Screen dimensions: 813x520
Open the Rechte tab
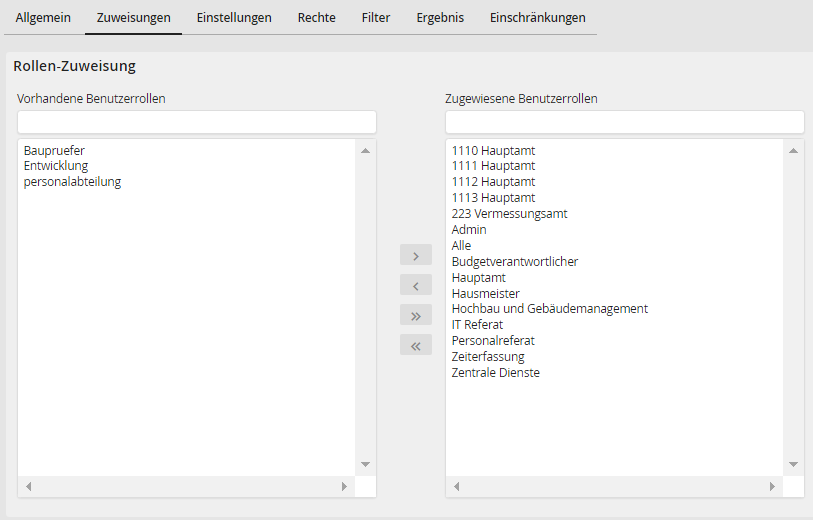[x=316, y=18]
